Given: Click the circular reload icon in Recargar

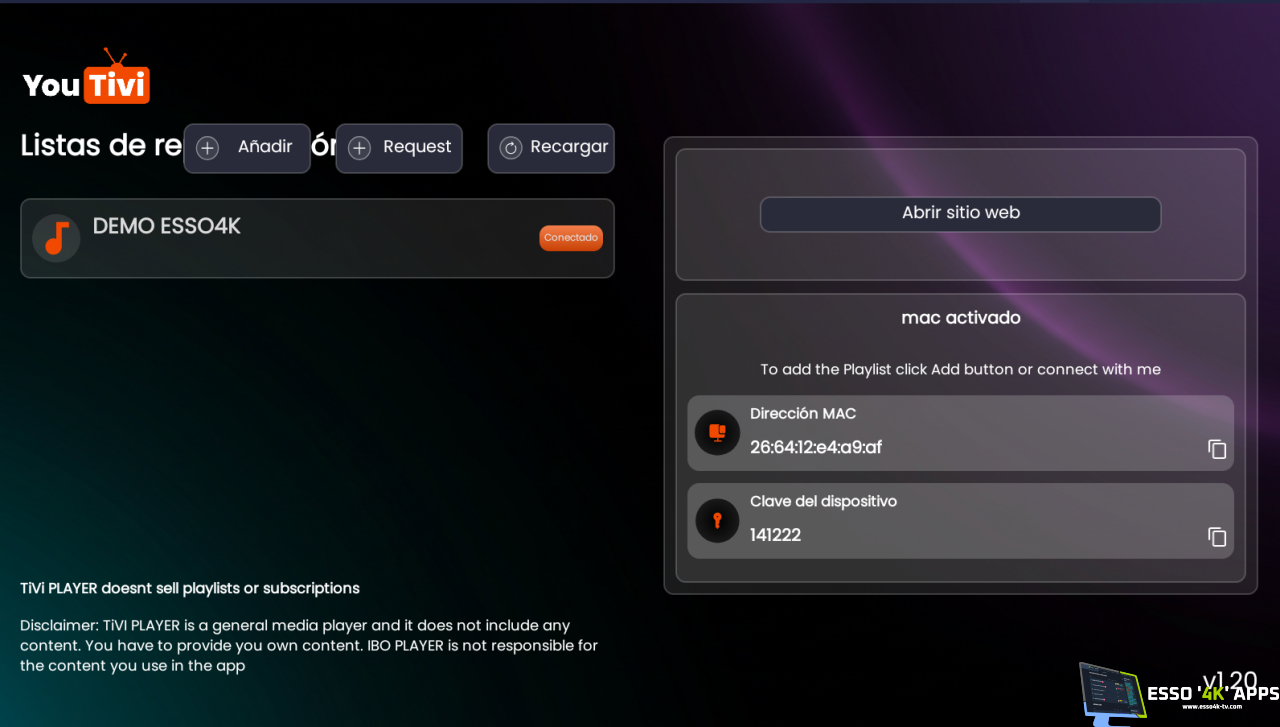Looking at the screenshot, I should tap(511, 148).
